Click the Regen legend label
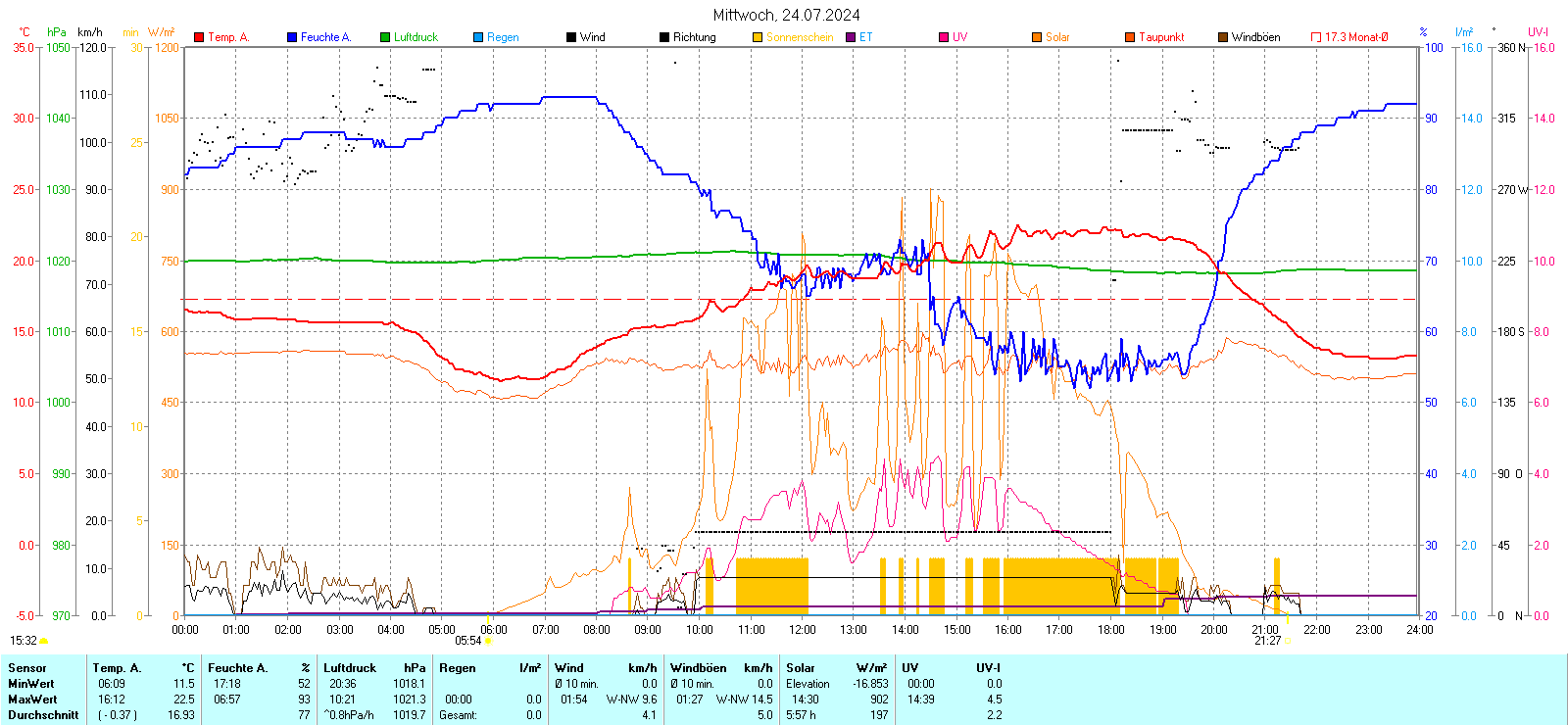Viewport: 1568px width, 725px height. pos(503,37)
